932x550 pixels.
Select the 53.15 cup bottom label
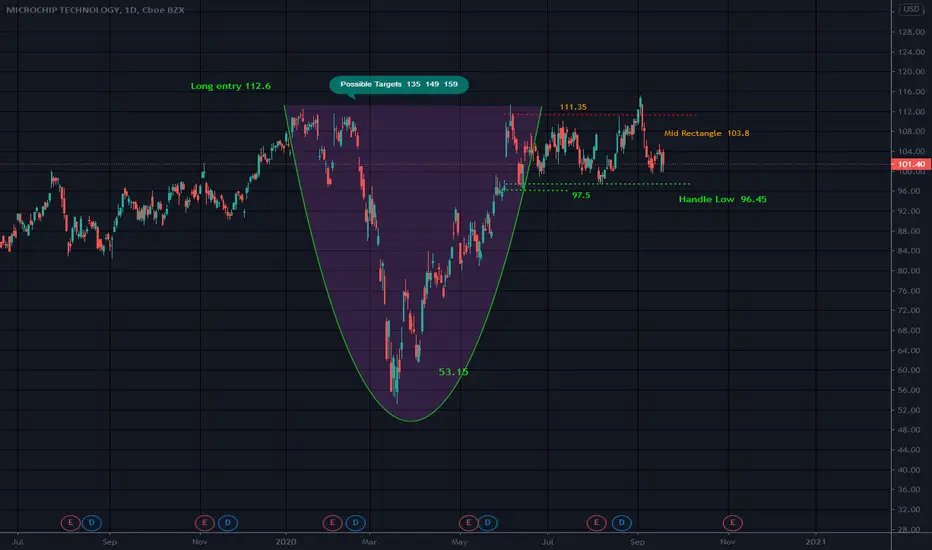(x=454, y=372)
